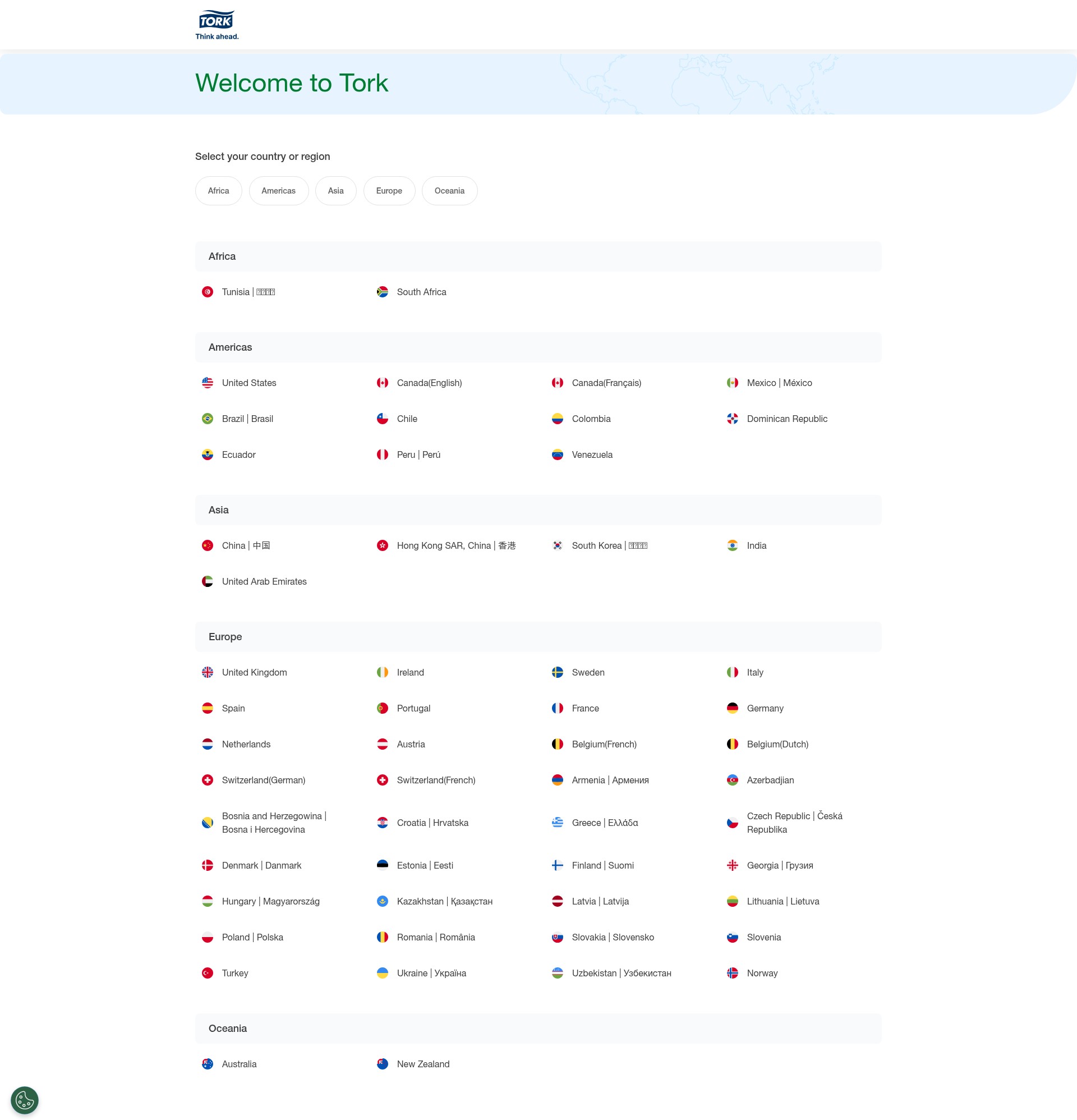This screenshot has width=1077, height=1120.
Task: Choose Italy from Europe list
Action: click(755, 673)
